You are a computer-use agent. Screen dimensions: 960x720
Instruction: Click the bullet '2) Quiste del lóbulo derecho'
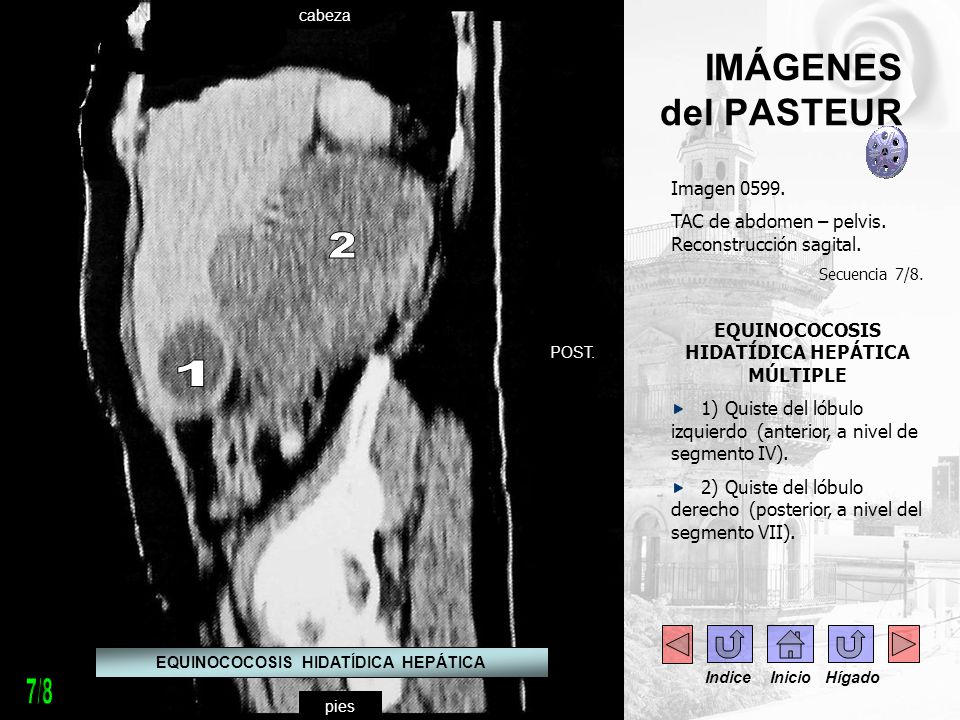(x=796, y=510)
